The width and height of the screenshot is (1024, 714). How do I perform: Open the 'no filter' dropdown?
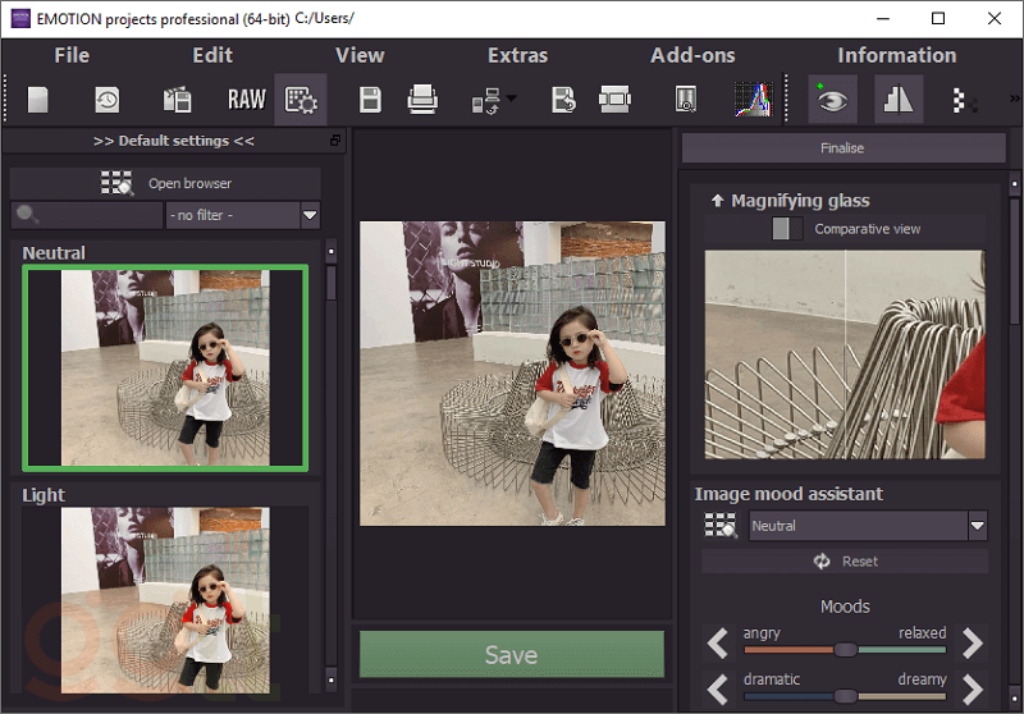point(310,215)
